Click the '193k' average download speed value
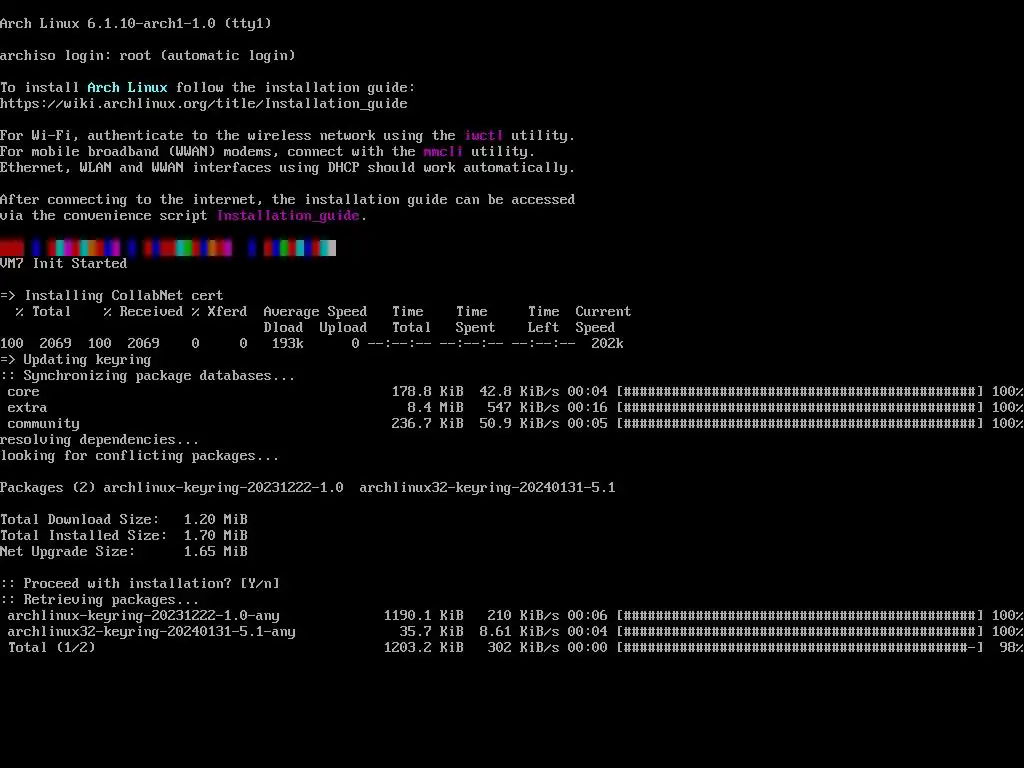The image size is (1024, 768). pyautogui.click(x=288, y=343)
